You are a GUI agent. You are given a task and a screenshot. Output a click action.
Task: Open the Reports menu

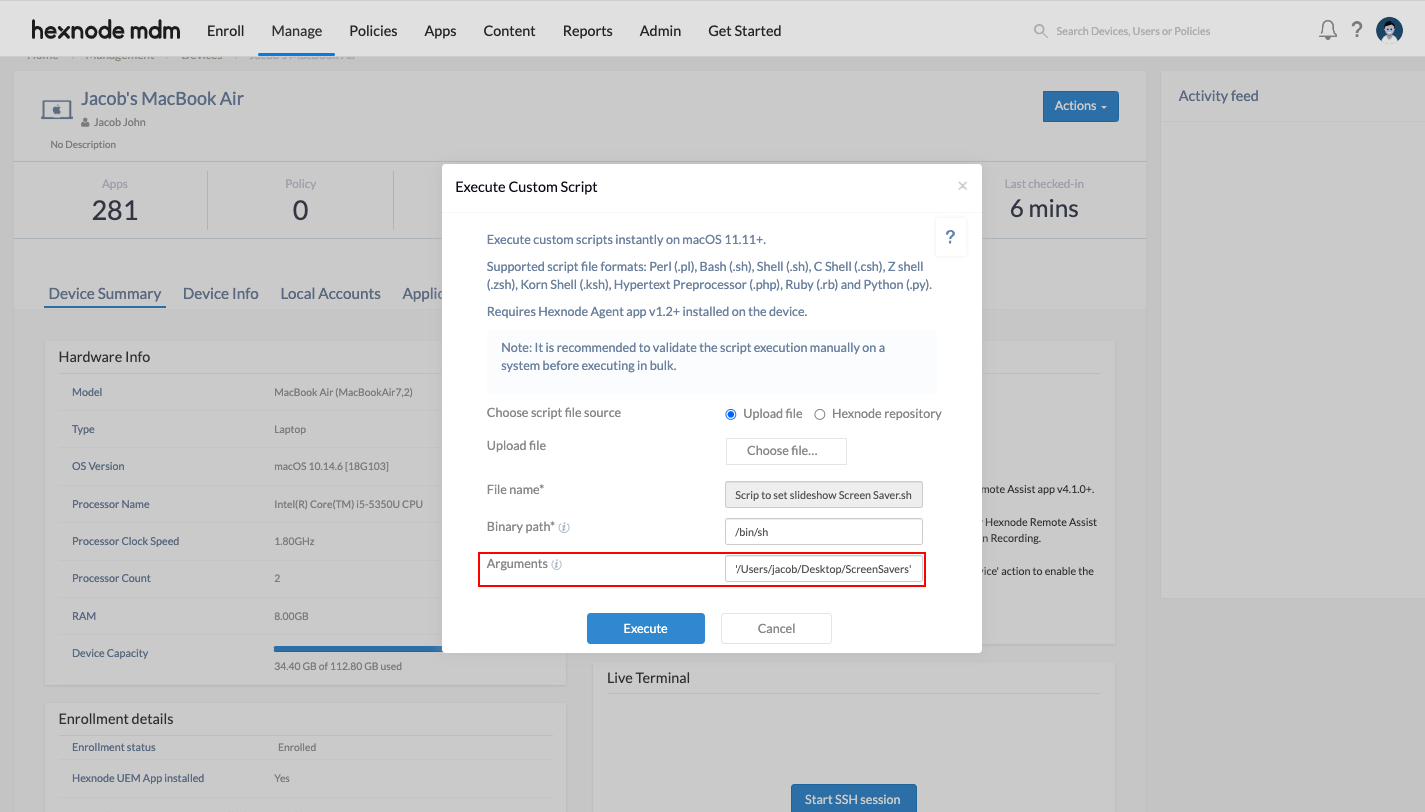coord(588,30)
